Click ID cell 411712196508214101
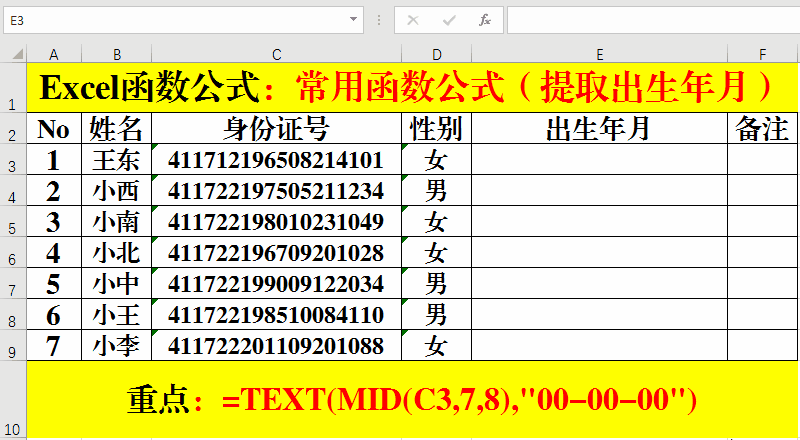The width and height of the screenshot is (800, 440). pos(277,159)
